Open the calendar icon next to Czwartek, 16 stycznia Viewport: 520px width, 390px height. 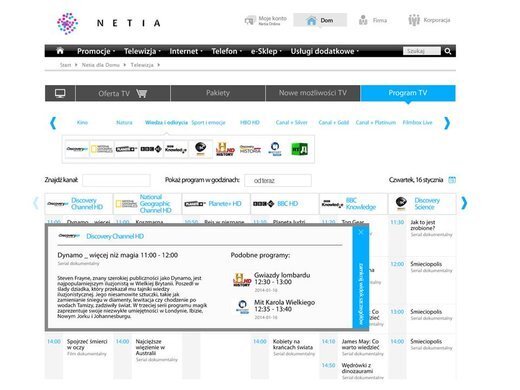pos(452,180)
